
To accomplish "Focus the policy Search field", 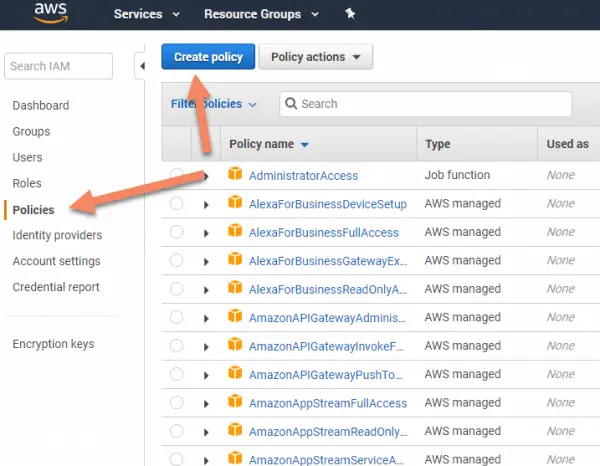I will click(x=426, y=104).
